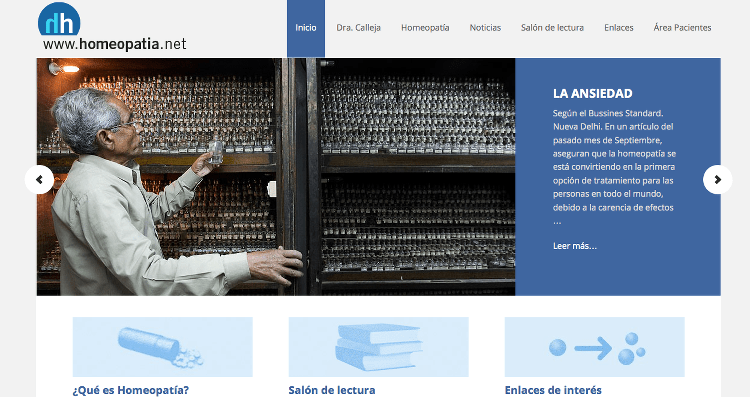The height and width of the screenshot is (397, 750).
Task: Click the dh logo icon
Action: (59, 19)
